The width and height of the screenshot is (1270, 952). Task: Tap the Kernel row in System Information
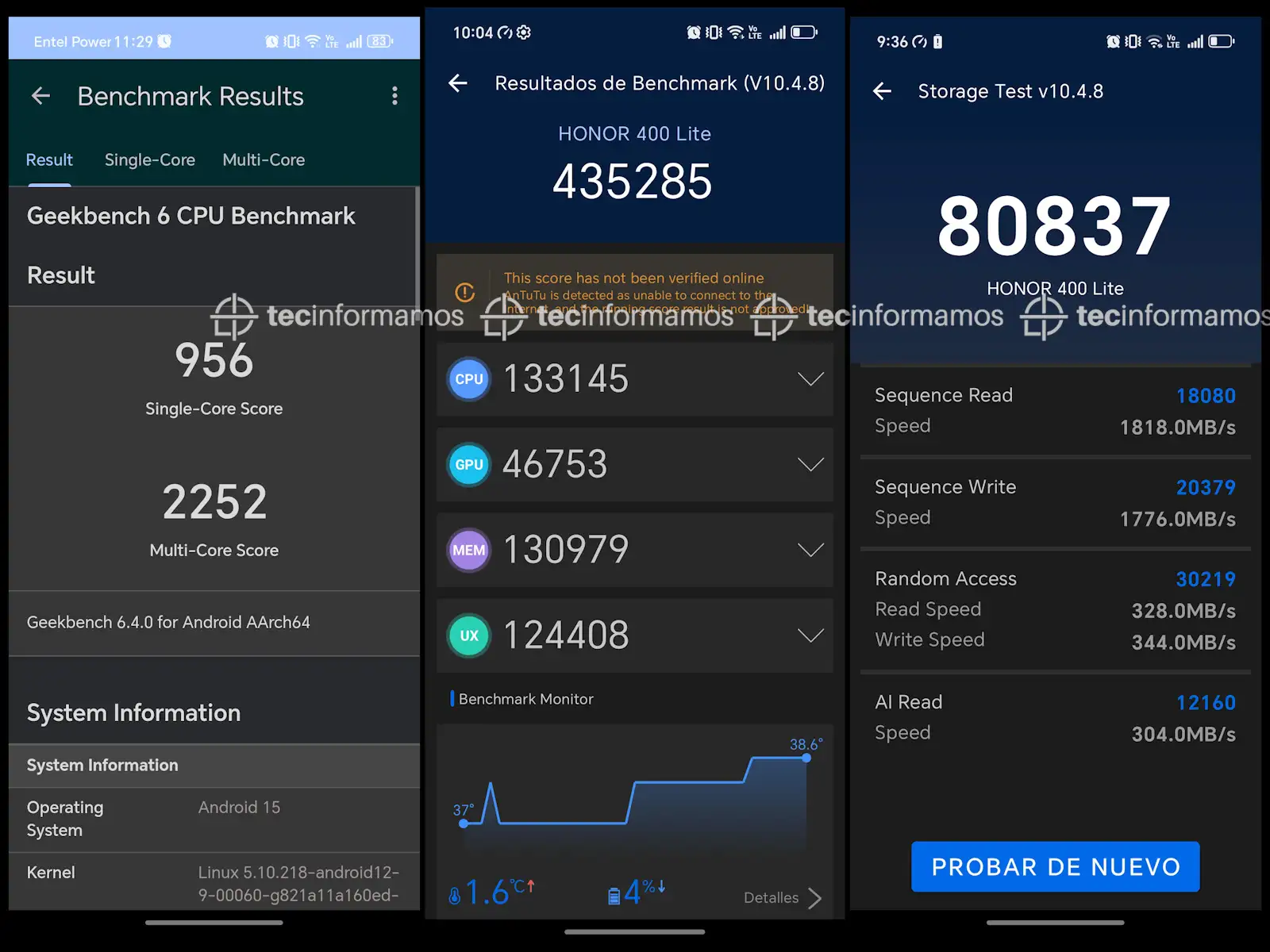213,883
